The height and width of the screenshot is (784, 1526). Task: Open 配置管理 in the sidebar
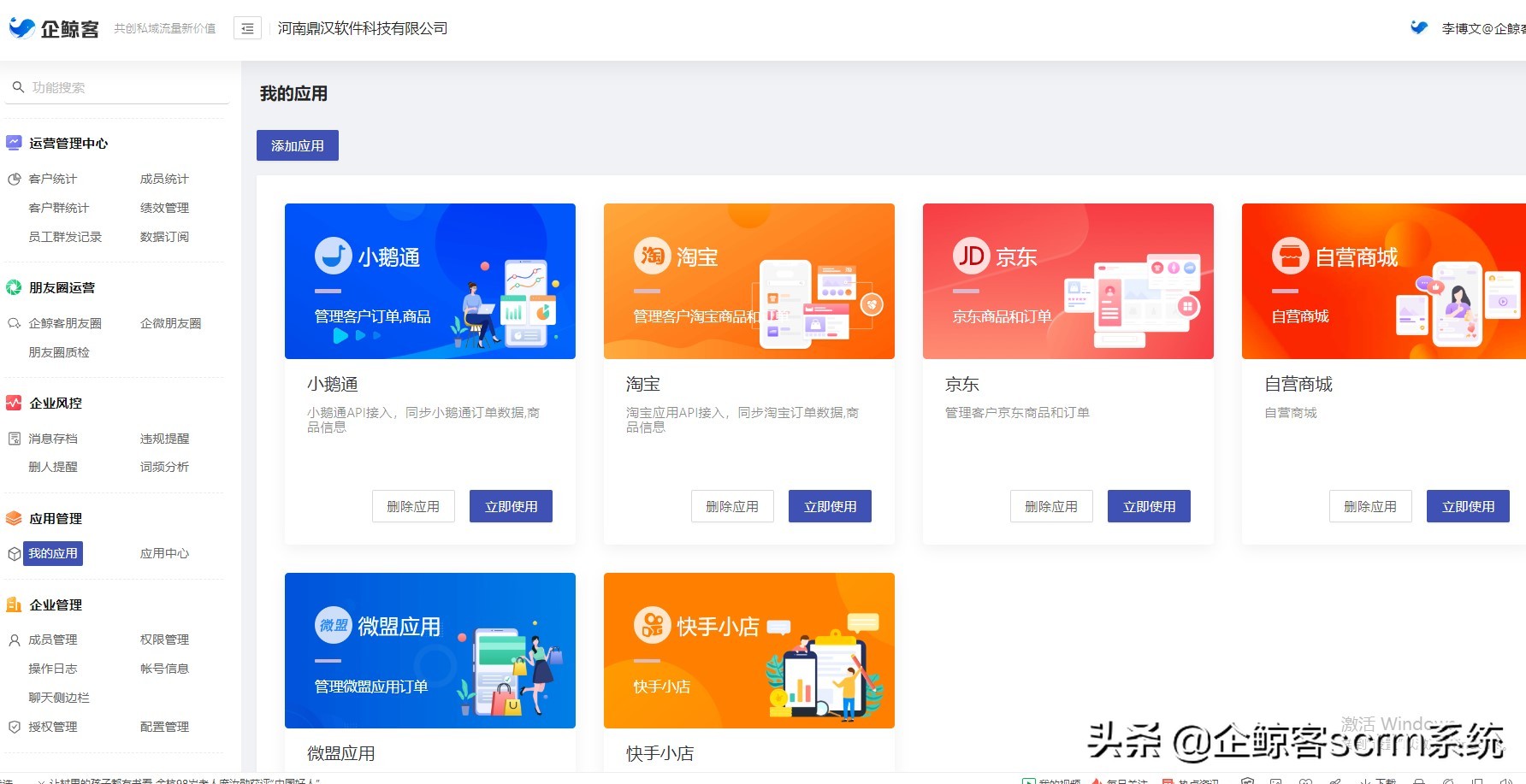164,727
